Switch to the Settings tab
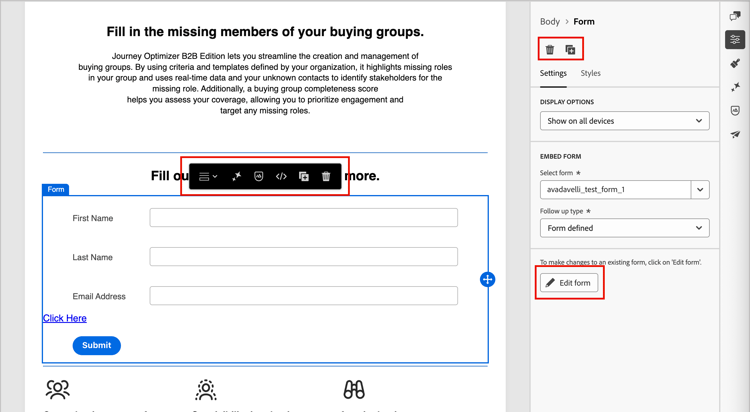This screenshot has height=412, width=750. [x=553, y=73]
